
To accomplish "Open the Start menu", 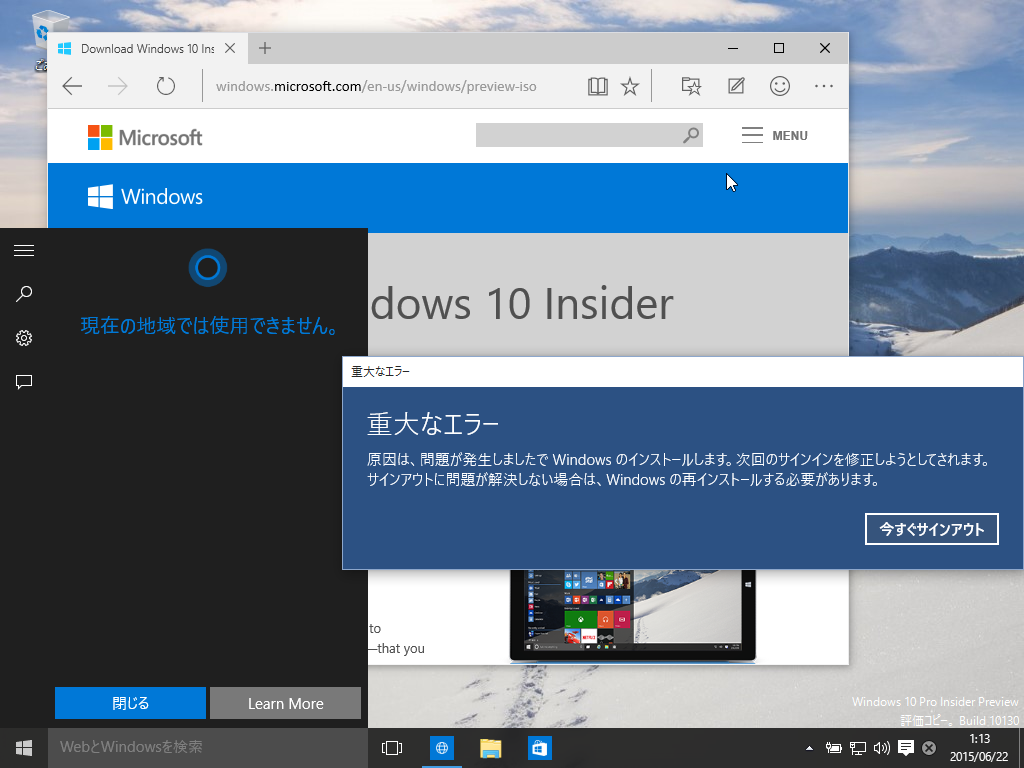I will coord(24,748).
